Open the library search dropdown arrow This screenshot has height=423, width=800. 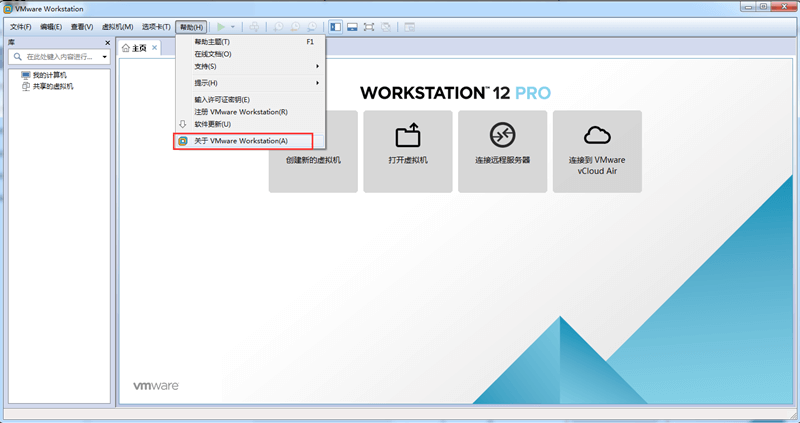coord(105,57)
